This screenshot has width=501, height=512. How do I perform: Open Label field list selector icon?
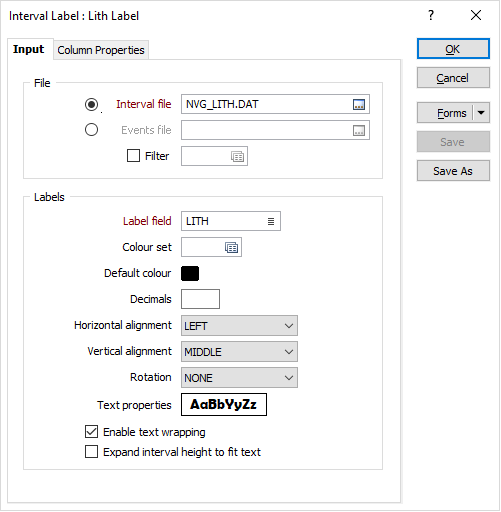[x=271, y=221]
